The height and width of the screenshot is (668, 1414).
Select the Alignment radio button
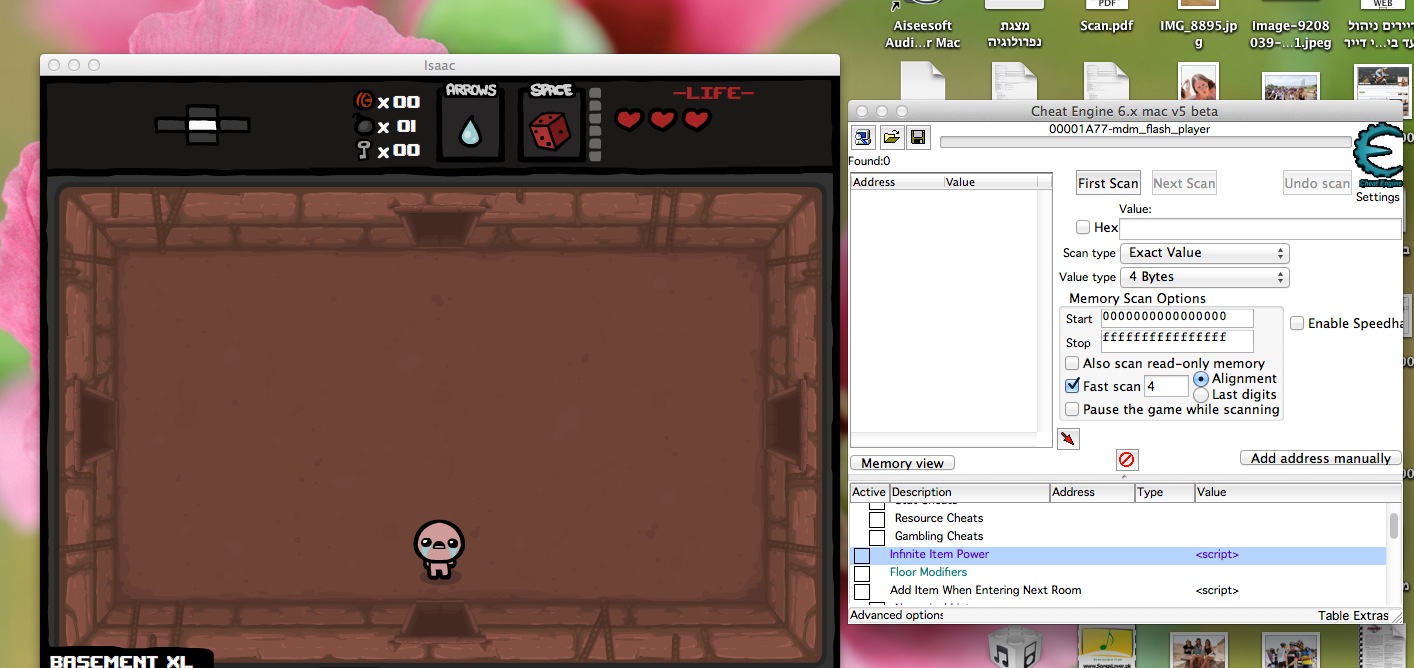coord(1201,379)
